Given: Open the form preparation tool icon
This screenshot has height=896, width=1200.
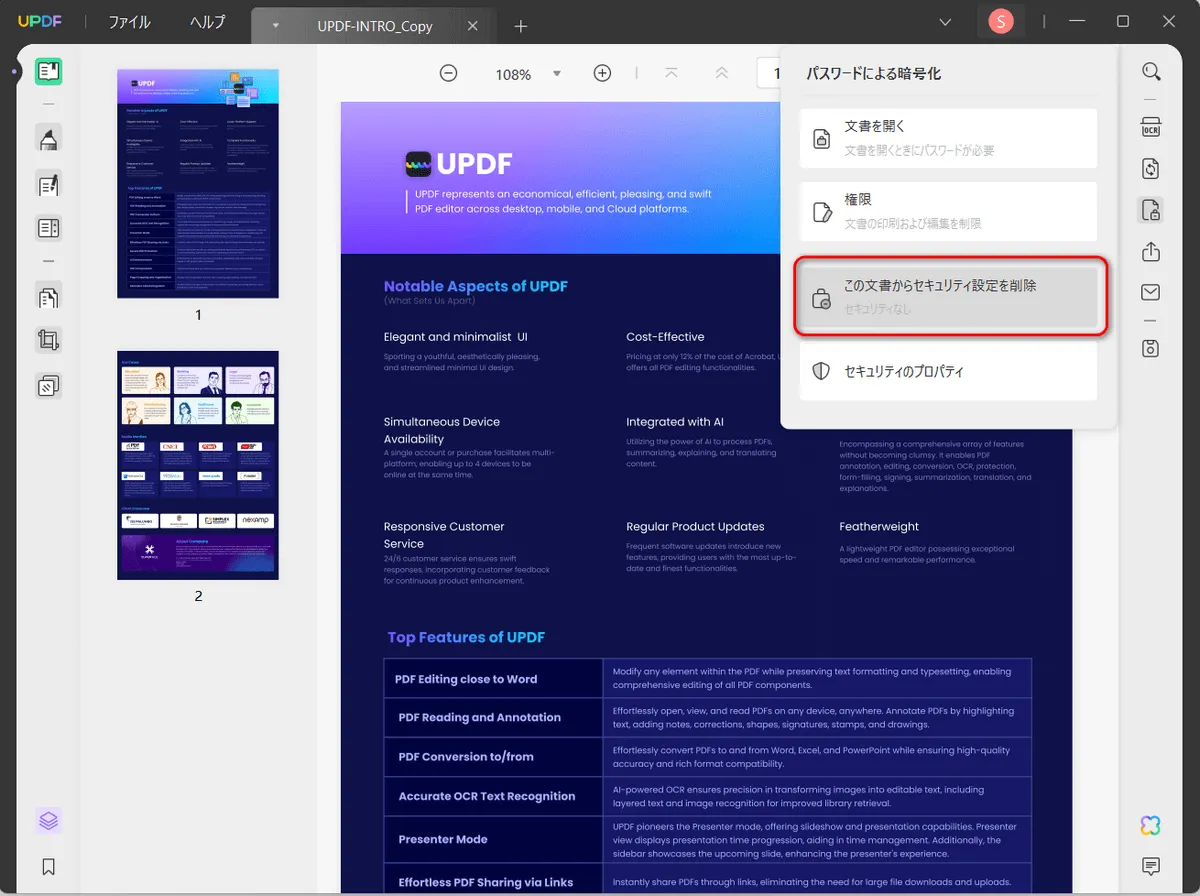Looking at the screenshot, I should coord(49,228).
